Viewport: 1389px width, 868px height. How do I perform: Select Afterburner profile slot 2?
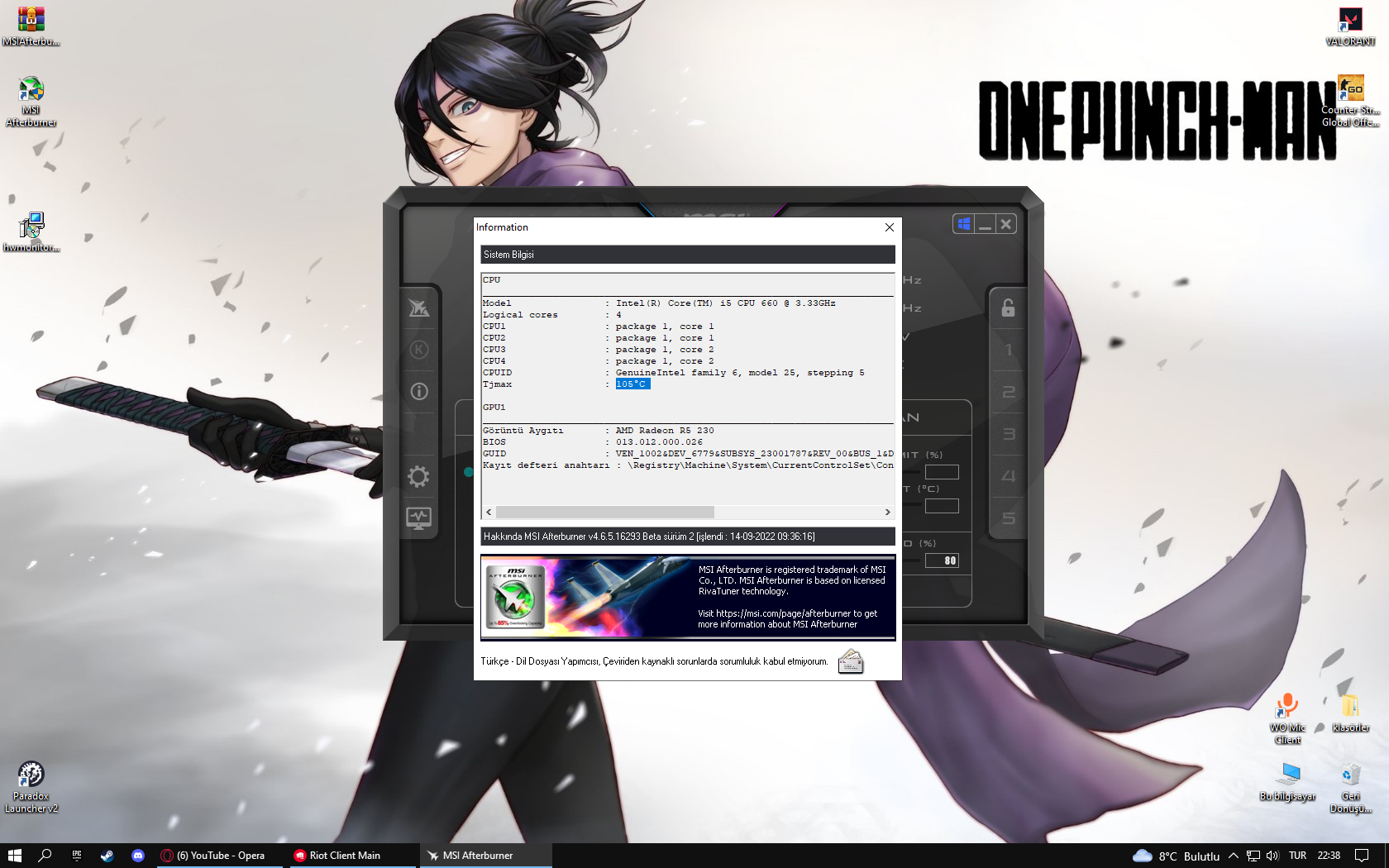[1009, 392]
